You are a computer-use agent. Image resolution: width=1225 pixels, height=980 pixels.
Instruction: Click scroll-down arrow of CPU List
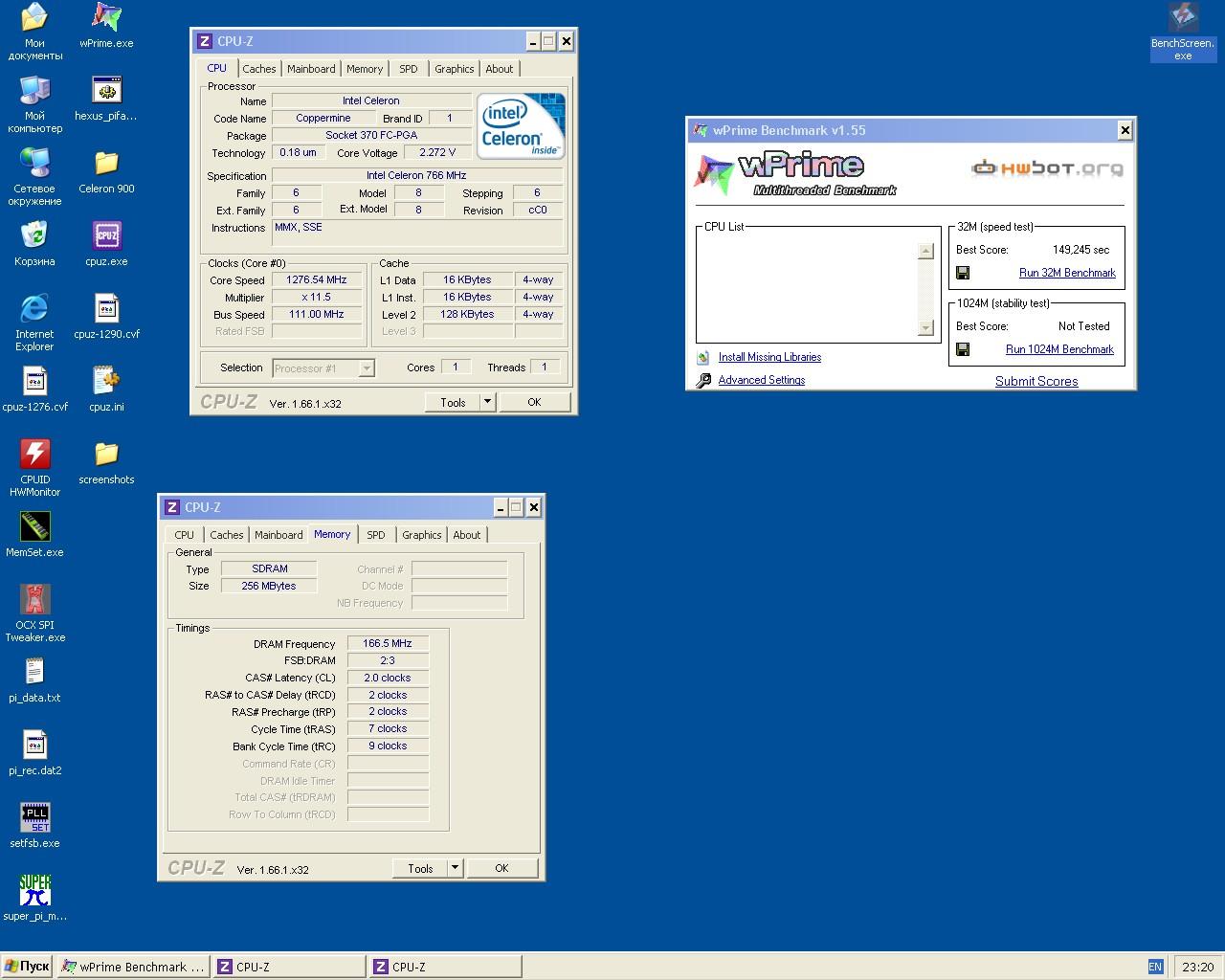click(x=925, y=328)
